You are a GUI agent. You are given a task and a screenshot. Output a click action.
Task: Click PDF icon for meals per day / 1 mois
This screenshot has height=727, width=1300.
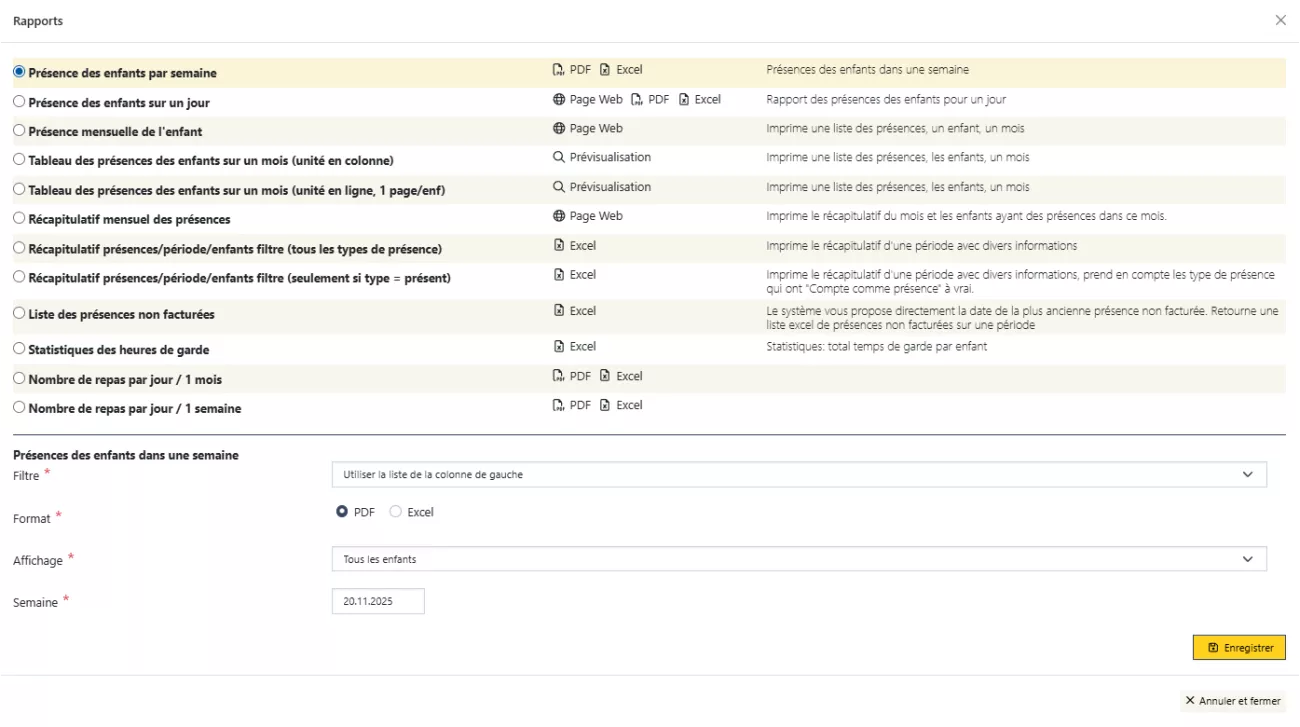coord(559,376)
